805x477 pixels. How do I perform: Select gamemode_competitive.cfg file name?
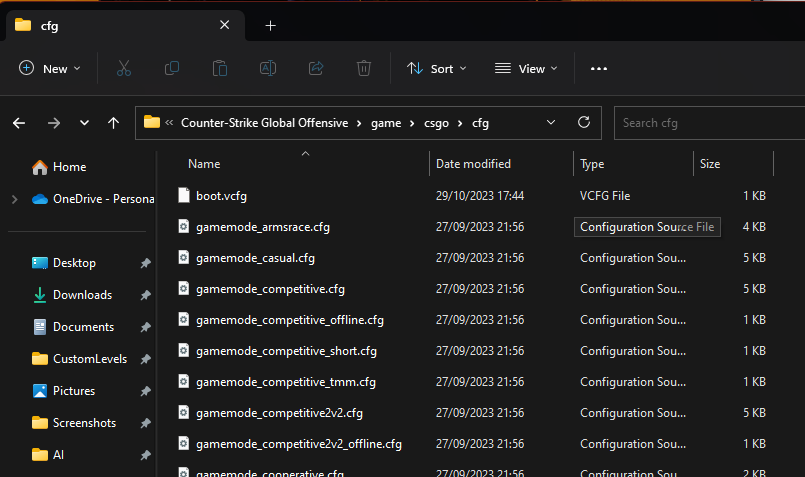pos(270,289)
